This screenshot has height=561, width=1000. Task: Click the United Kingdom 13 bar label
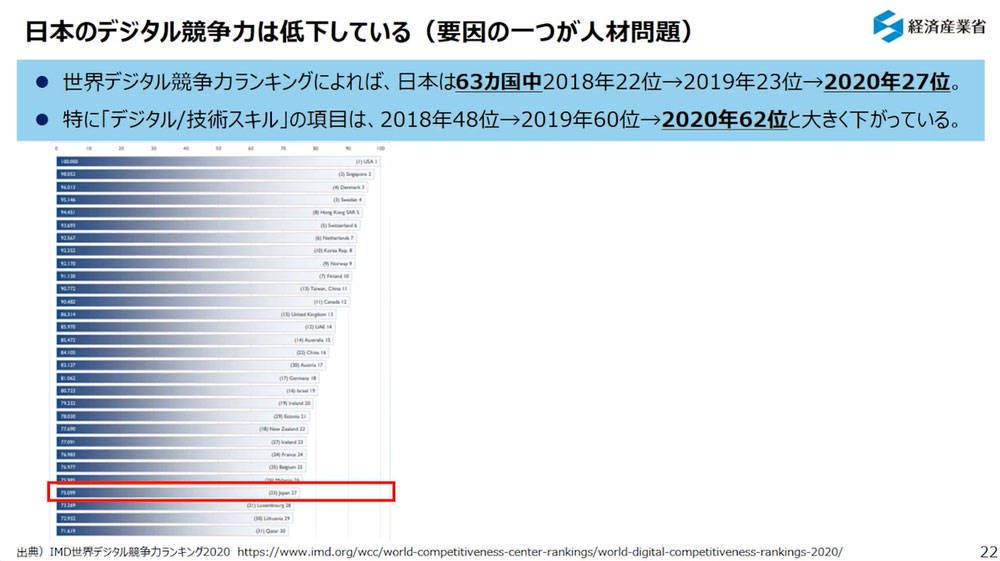[x=307, y=314]
